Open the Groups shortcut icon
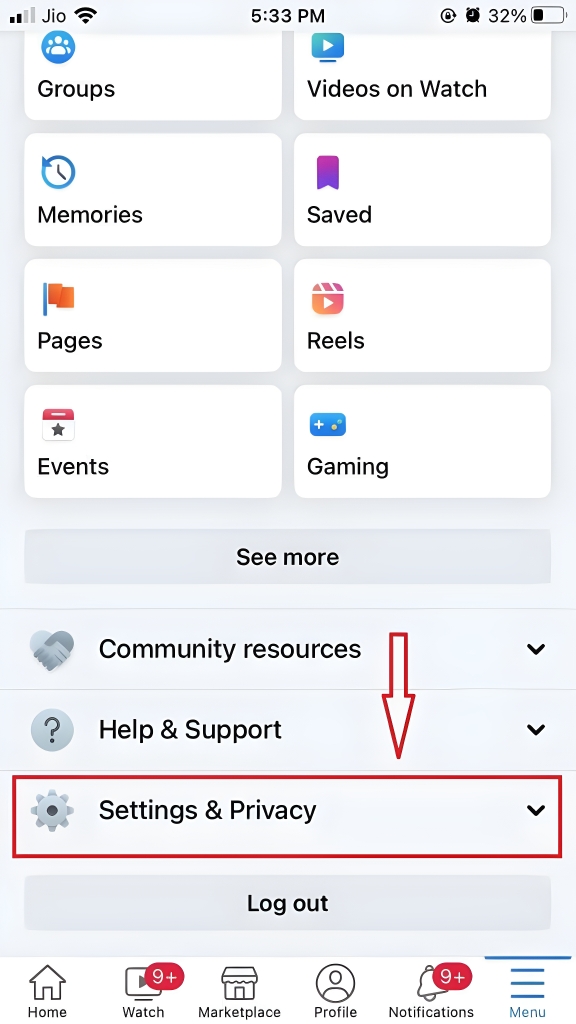 tap(58, 47)
